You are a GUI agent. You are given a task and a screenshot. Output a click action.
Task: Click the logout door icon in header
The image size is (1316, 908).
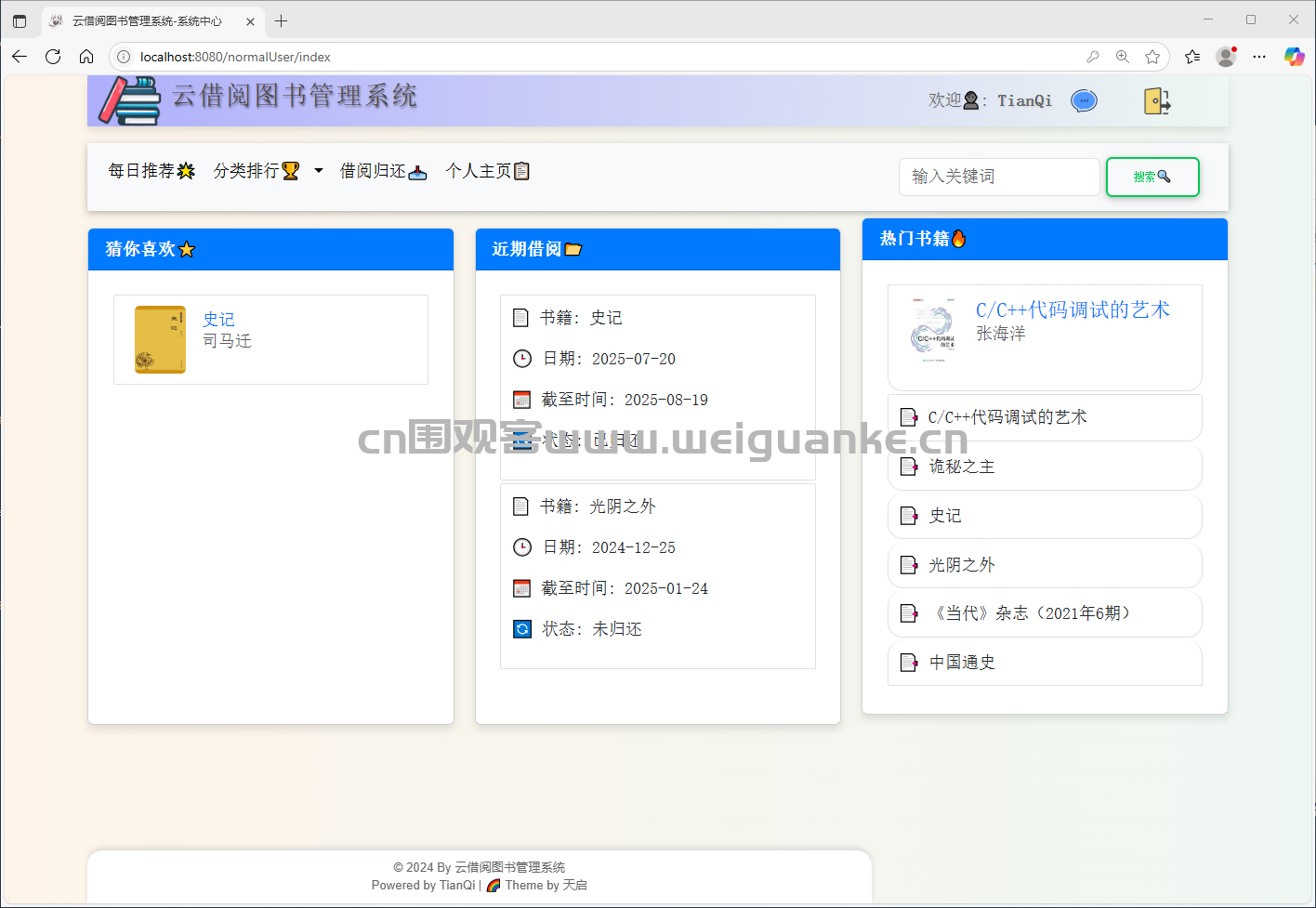[1156, 100]
